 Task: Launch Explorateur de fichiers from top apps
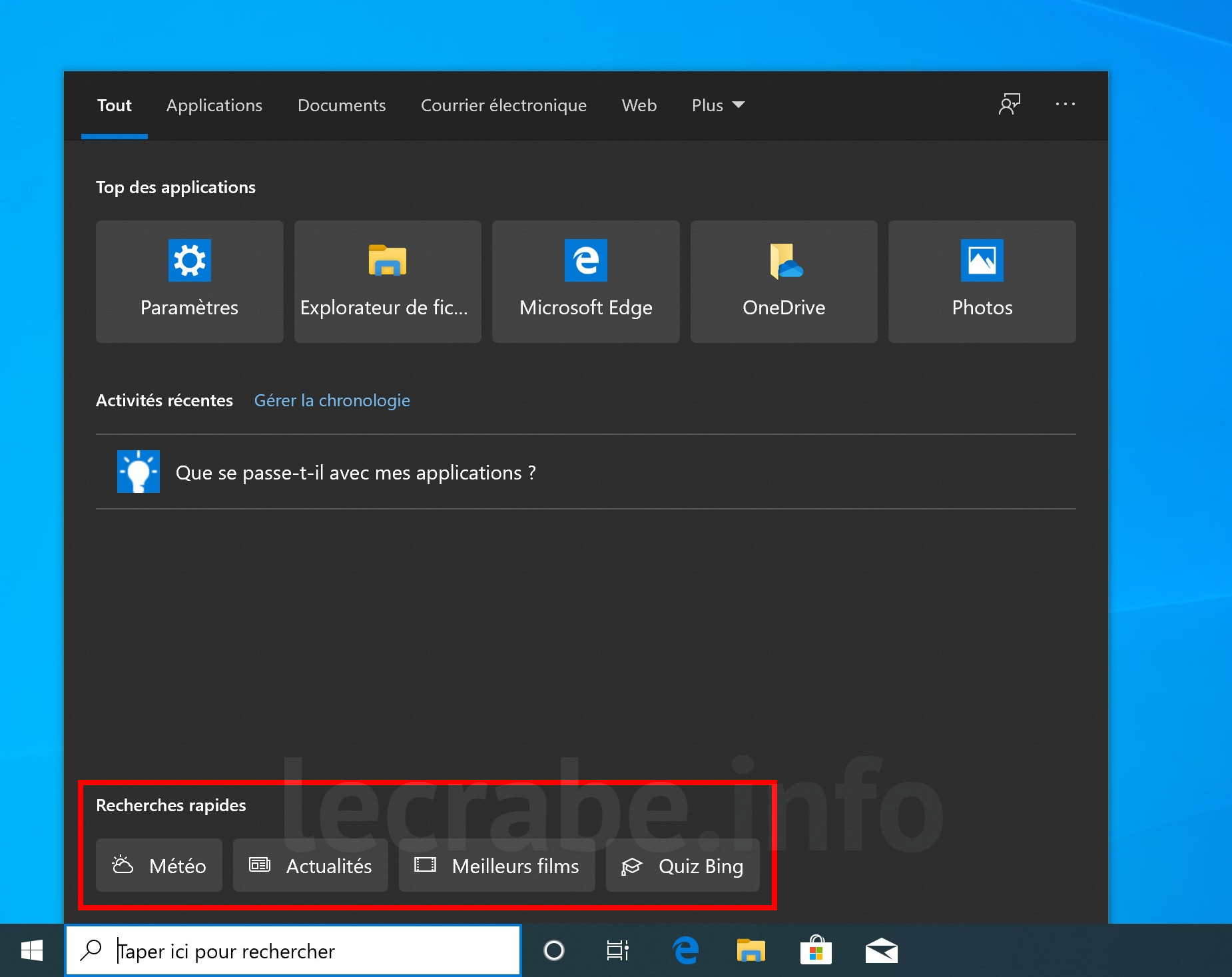[x=388, y=282]
